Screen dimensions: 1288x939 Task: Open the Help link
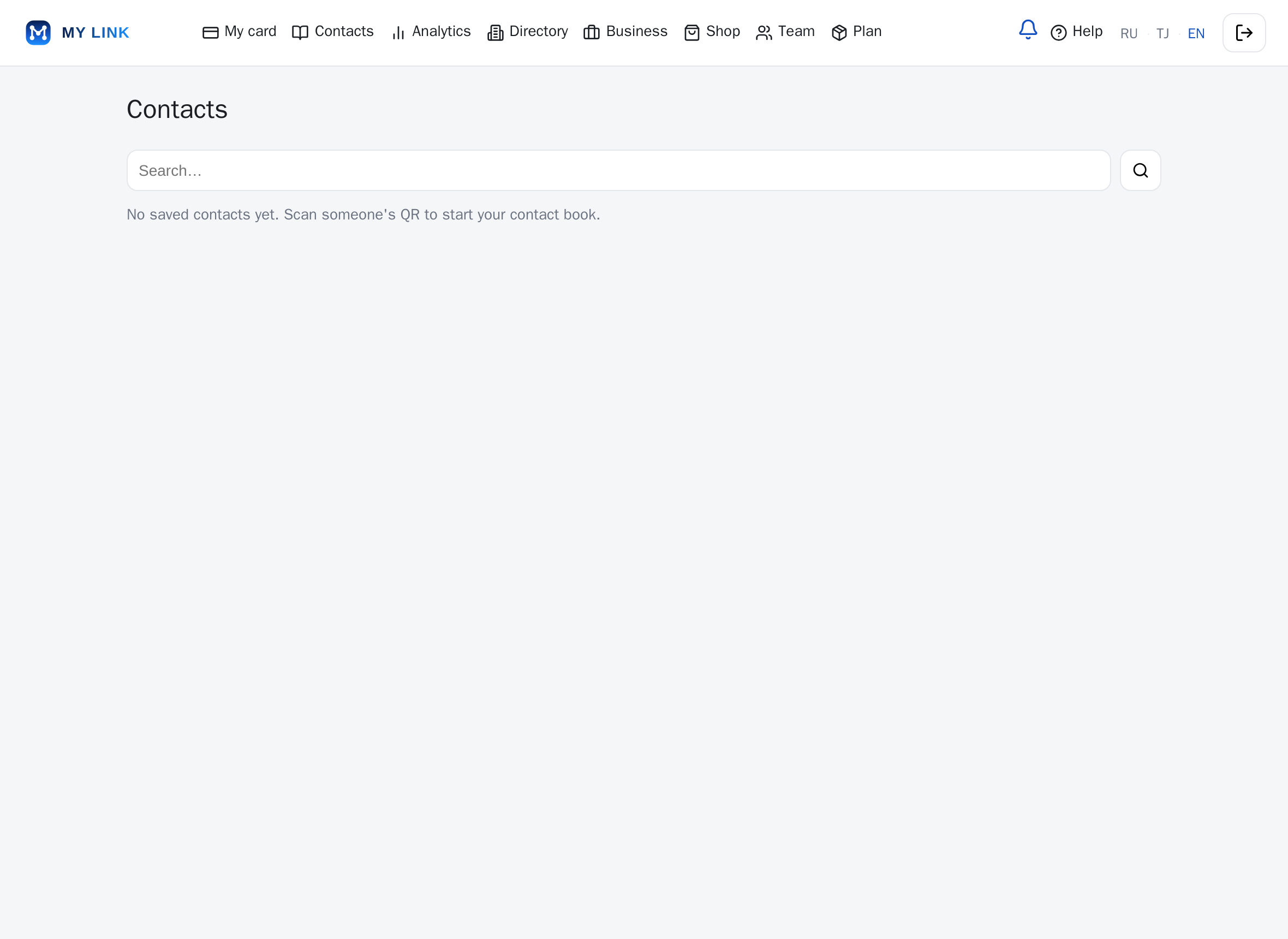tap(1077, 32)
